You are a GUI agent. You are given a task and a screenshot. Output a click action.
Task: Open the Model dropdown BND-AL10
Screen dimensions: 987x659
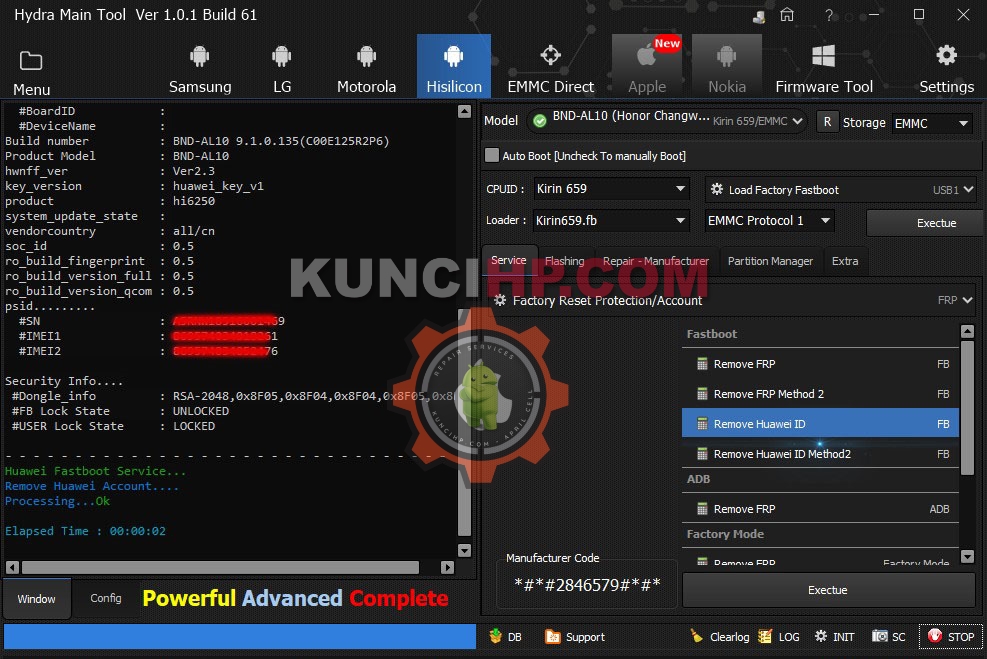[x=667, y=120]
